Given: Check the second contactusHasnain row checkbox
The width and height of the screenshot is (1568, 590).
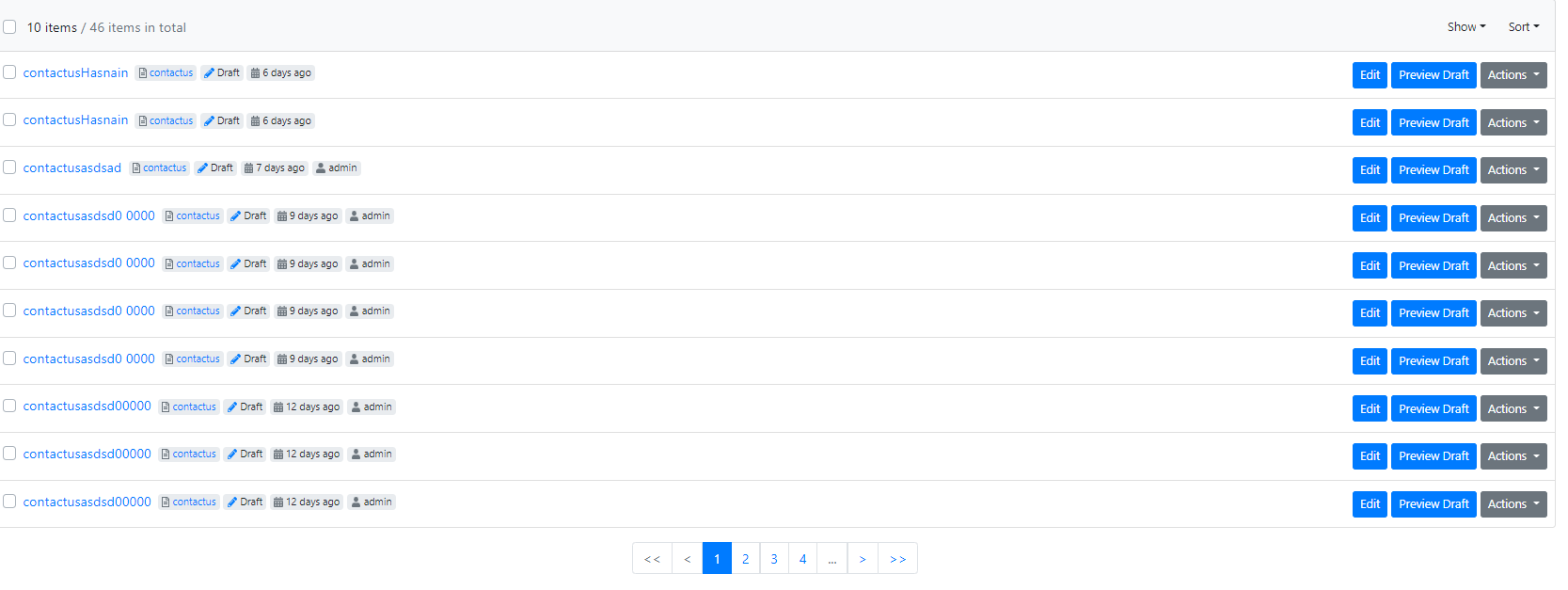Looking at the screenshot, I should point(9,120).
